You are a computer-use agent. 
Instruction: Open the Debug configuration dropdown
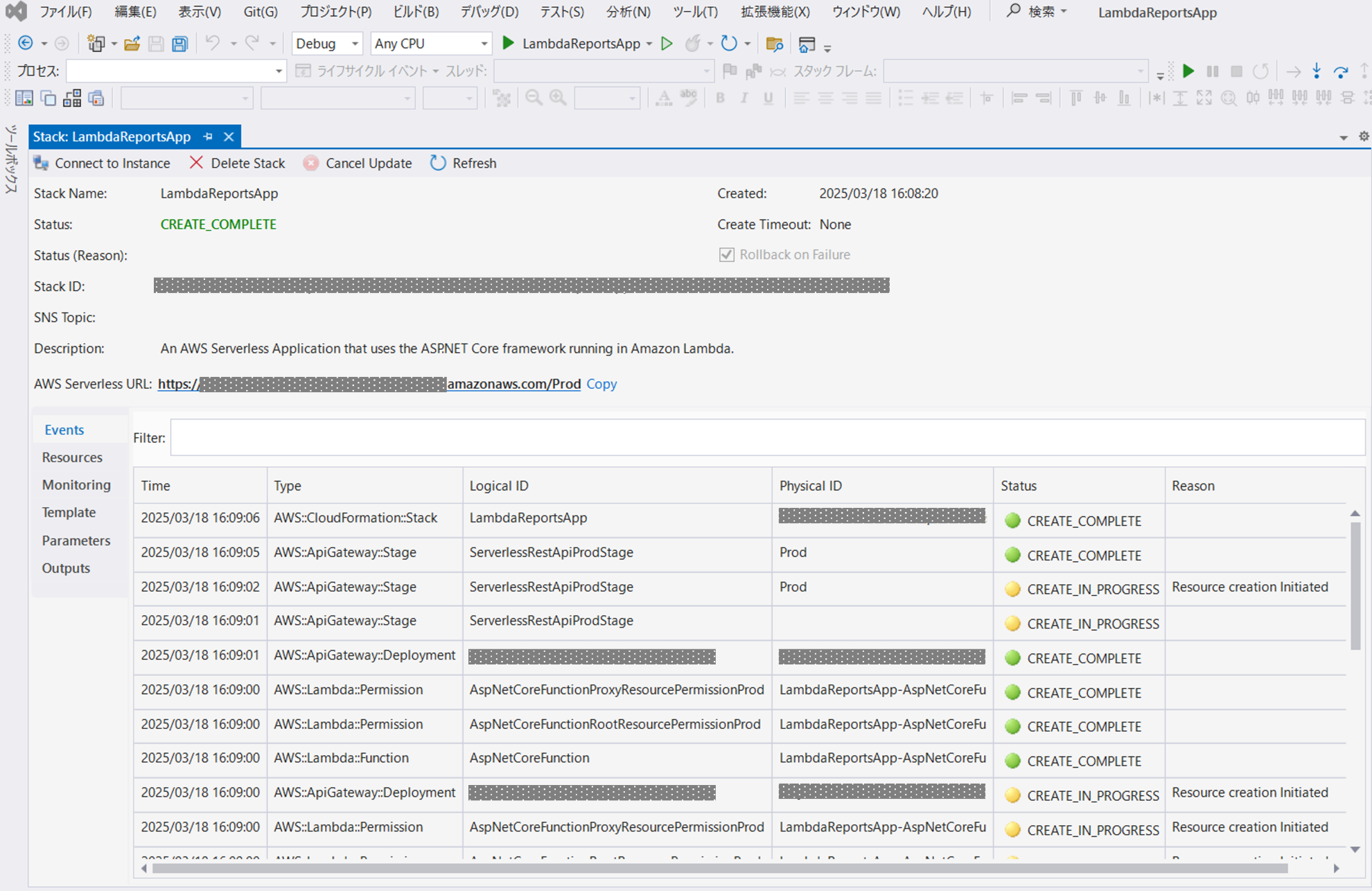click(326, 44)
